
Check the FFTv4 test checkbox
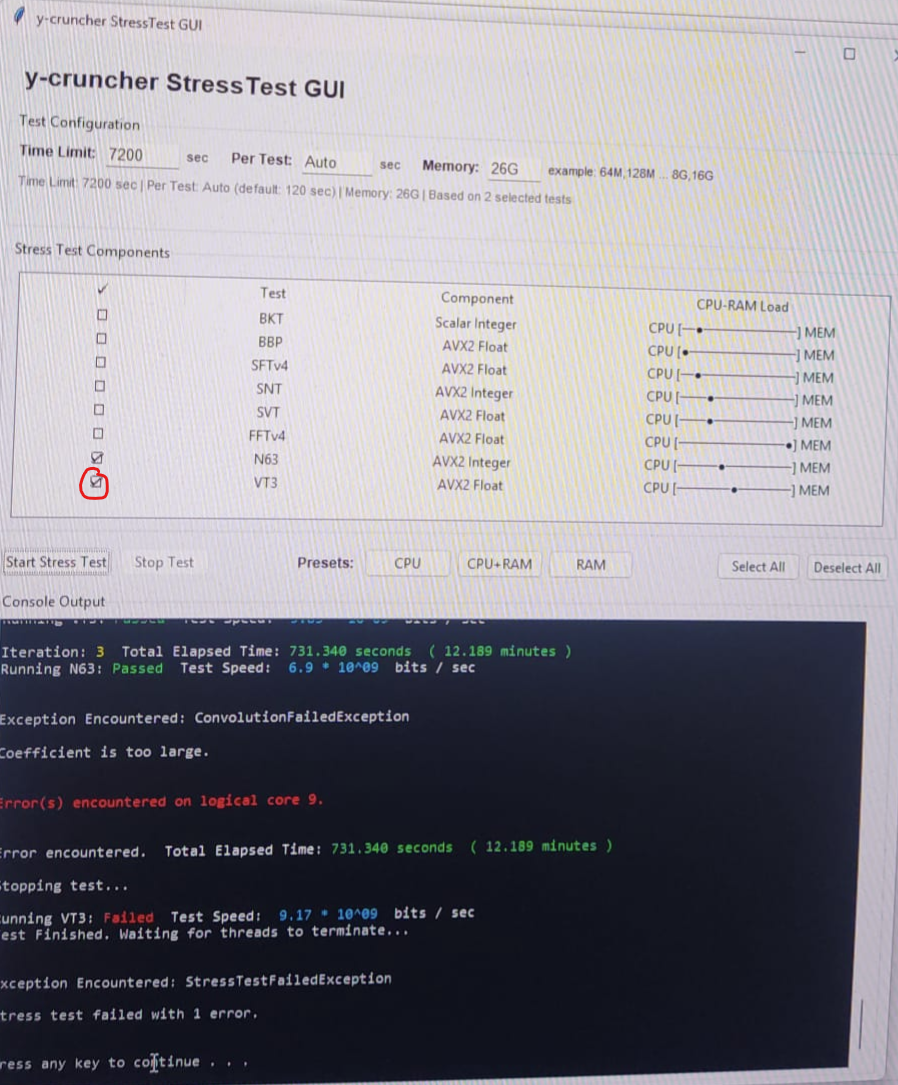pos(98,433)
